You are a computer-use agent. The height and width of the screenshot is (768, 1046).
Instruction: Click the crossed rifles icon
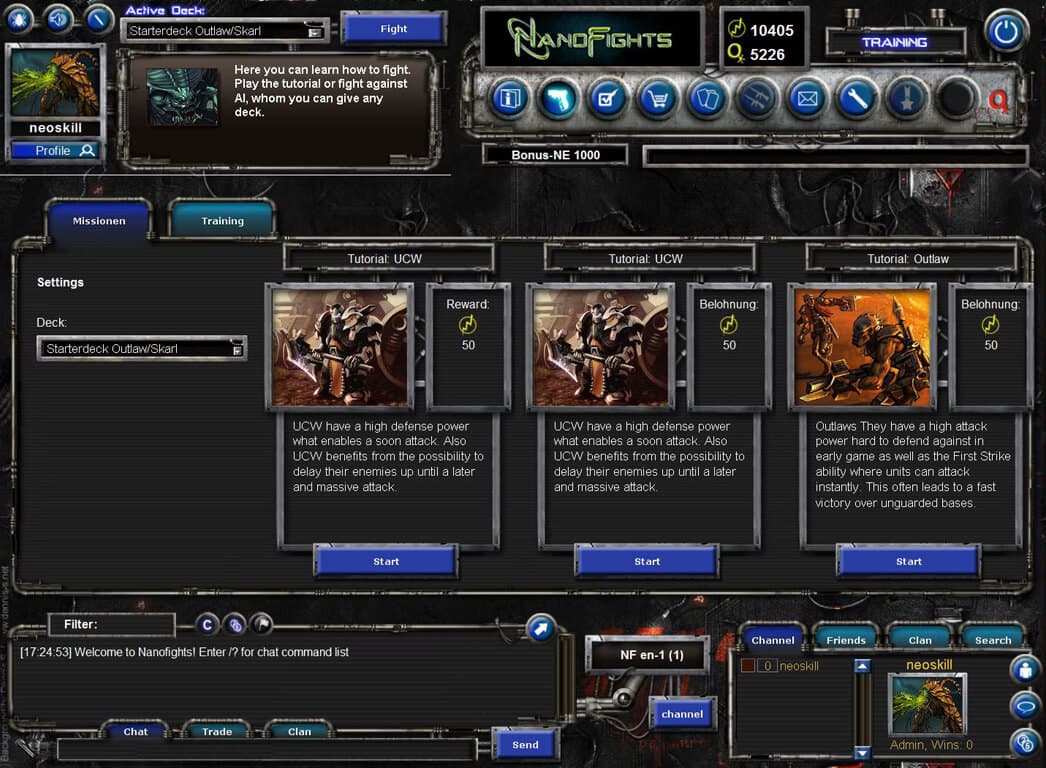coord(757,99)
